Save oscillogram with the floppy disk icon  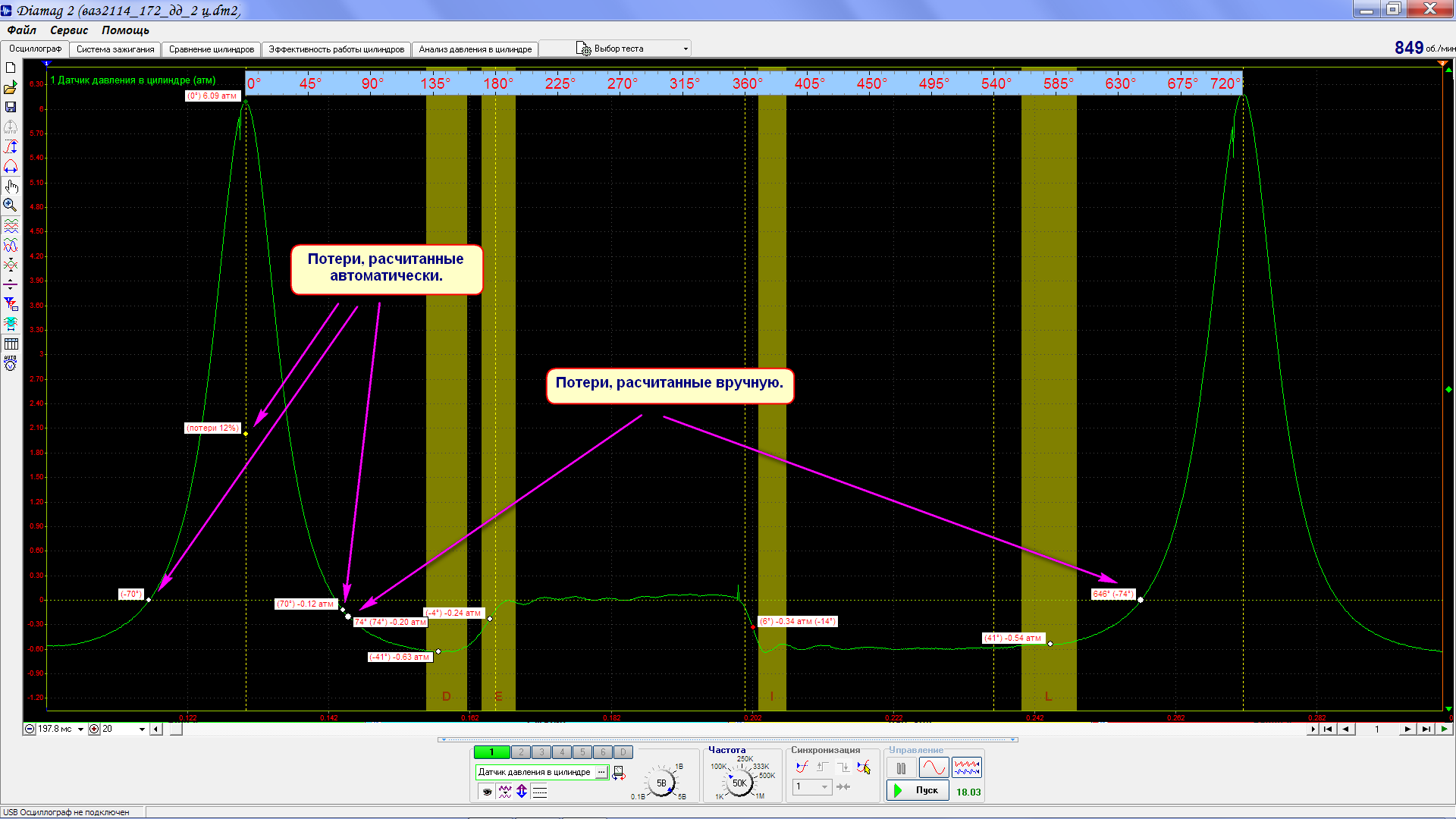tap(11, 107)
